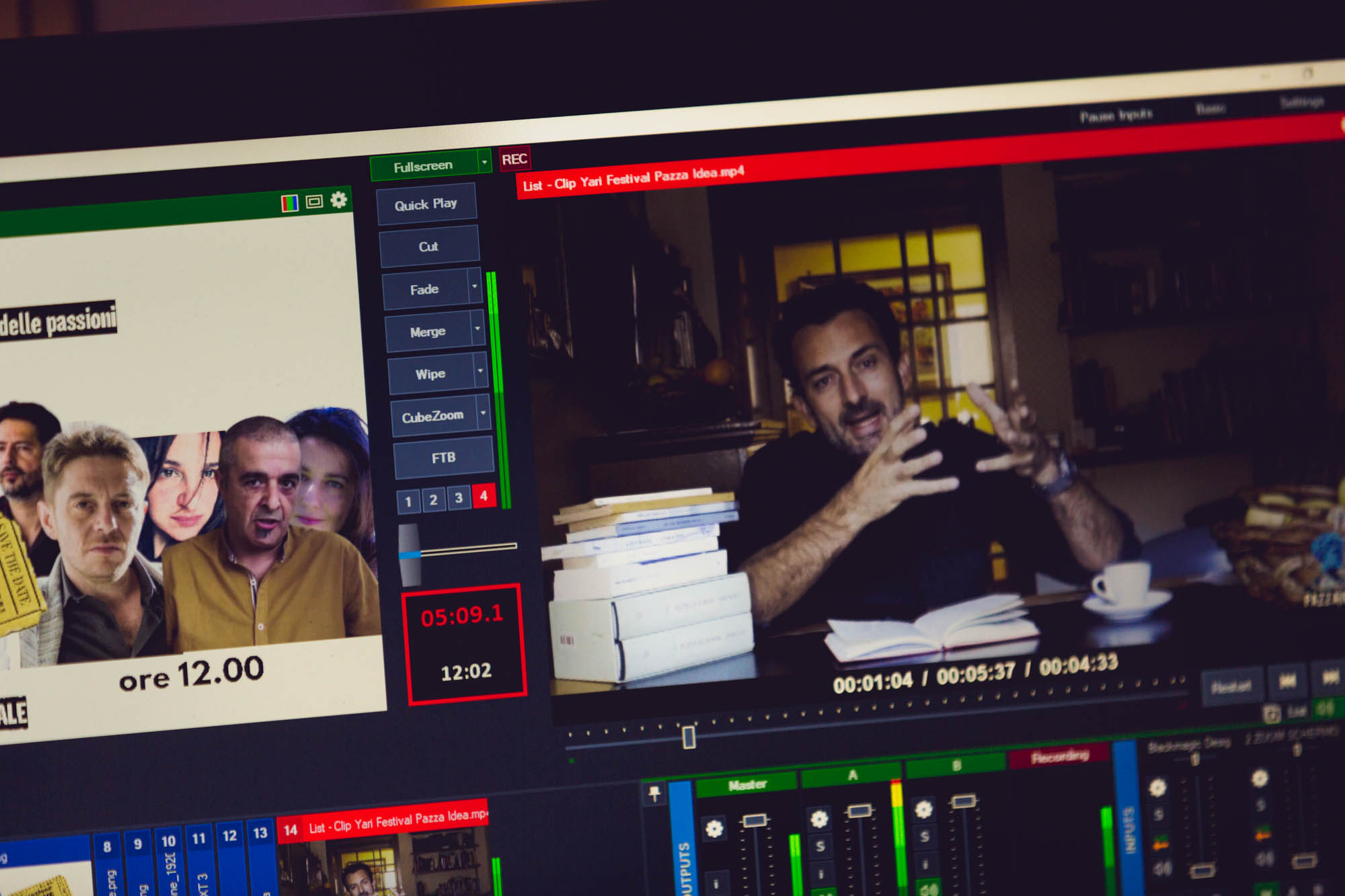Open bus A audio settings gear
This screenshot has width=1345, height=896.
point(818,819)
